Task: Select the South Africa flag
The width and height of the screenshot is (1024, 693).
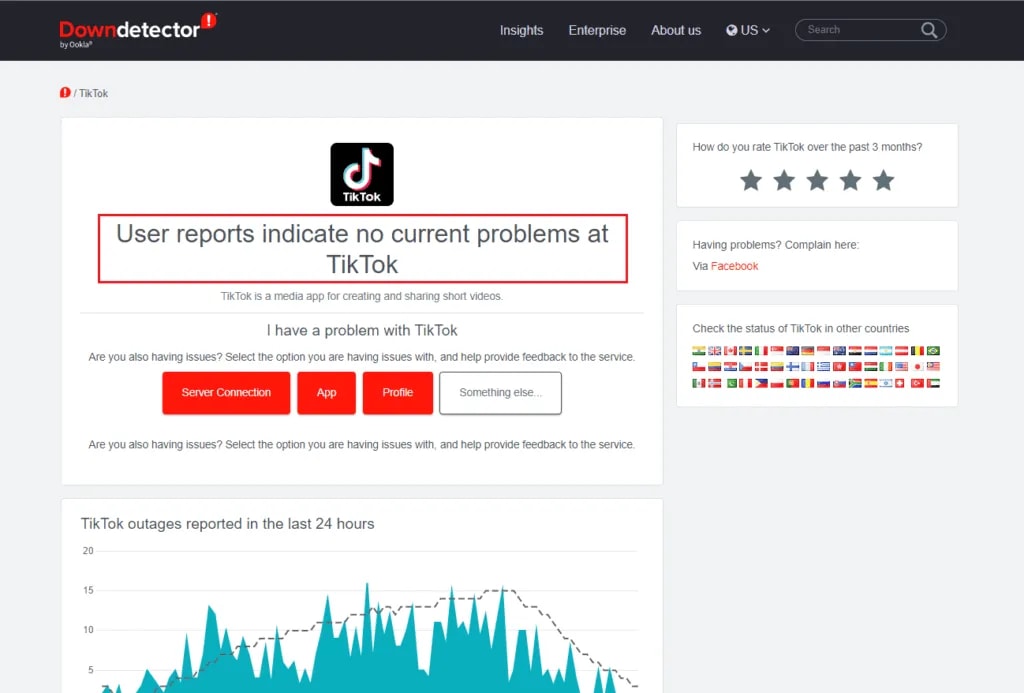Action: point(855,383)
